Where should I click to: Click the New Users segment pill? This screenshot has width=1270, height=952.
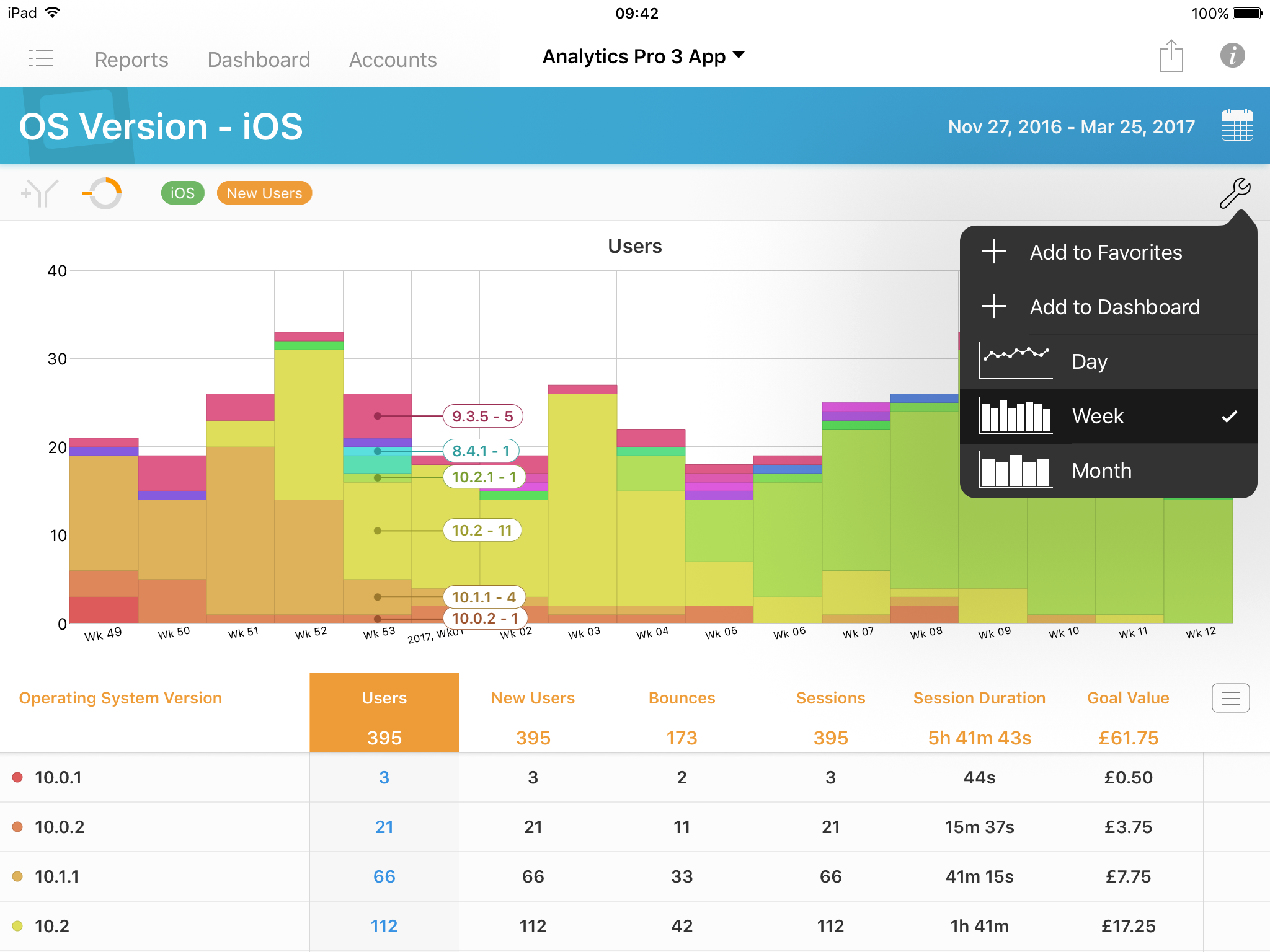pyautogui.click(x=264, y=193)
